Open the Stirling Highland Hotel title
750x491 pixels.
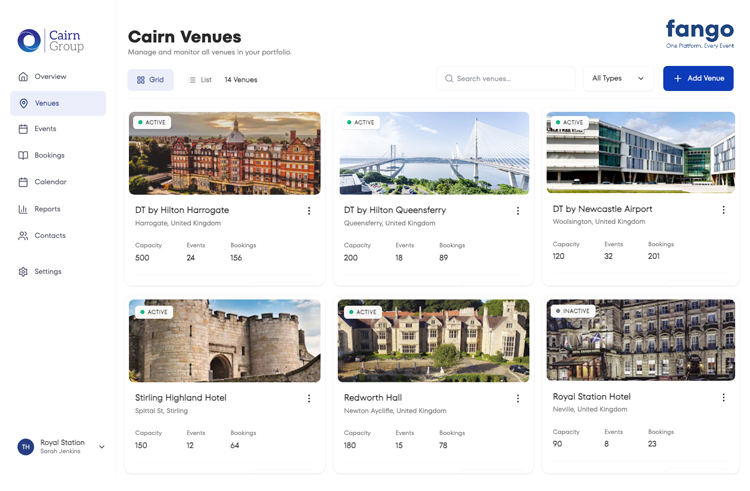pyautogui.click(x=180, y=398)
